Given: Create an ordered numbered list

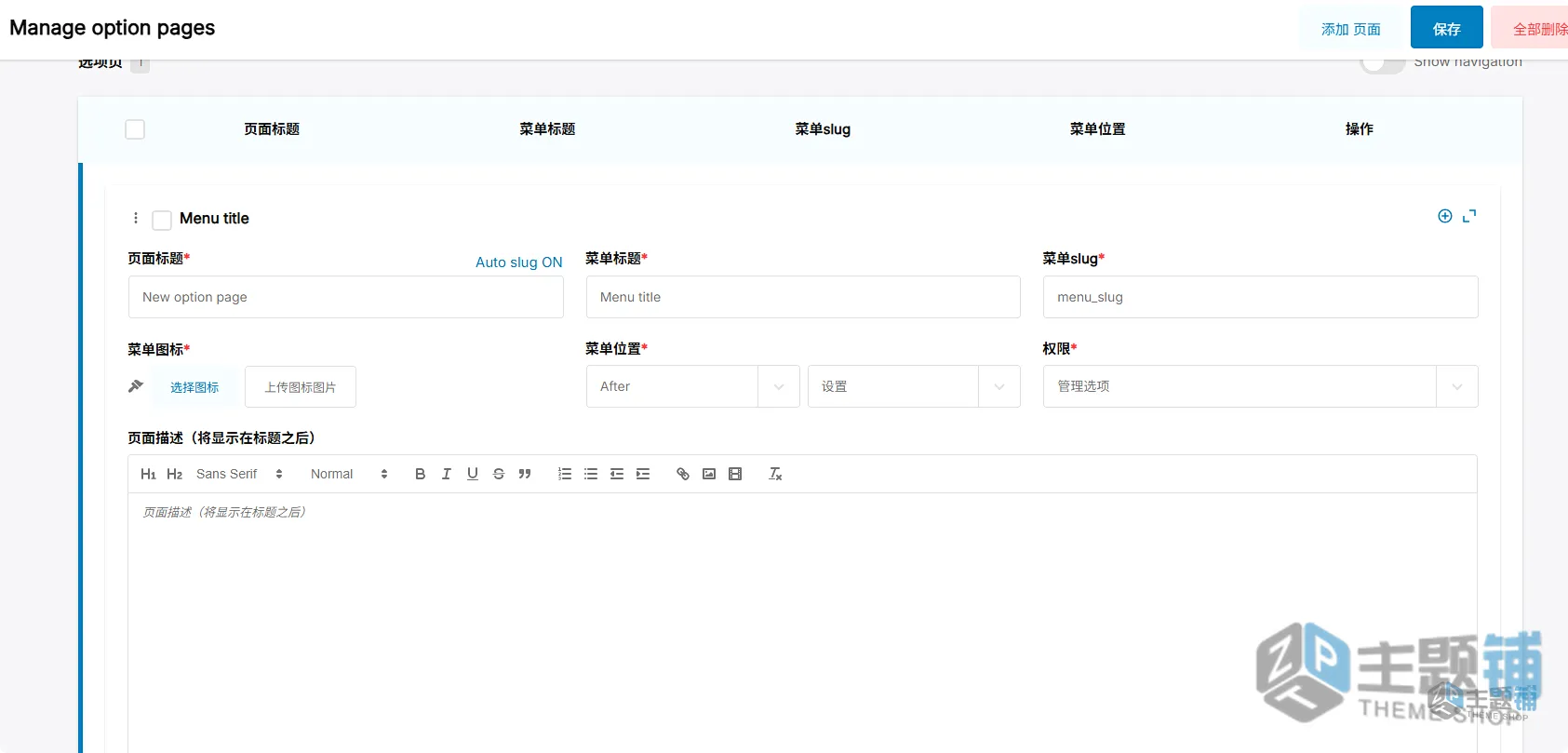Looking at the screenshot, I should coord(564,474).
